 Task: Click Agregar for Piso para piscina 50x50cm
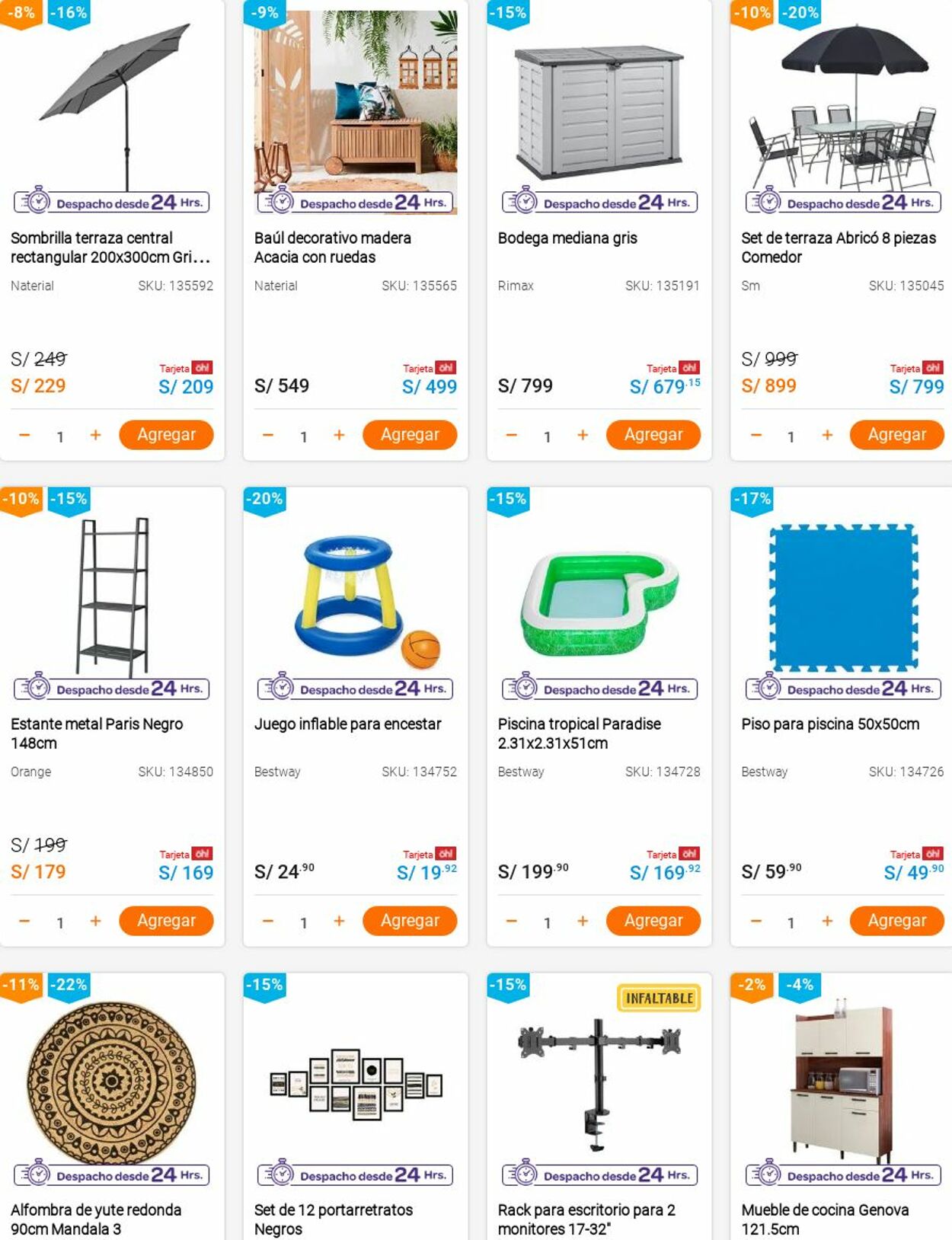coord(896,921)
